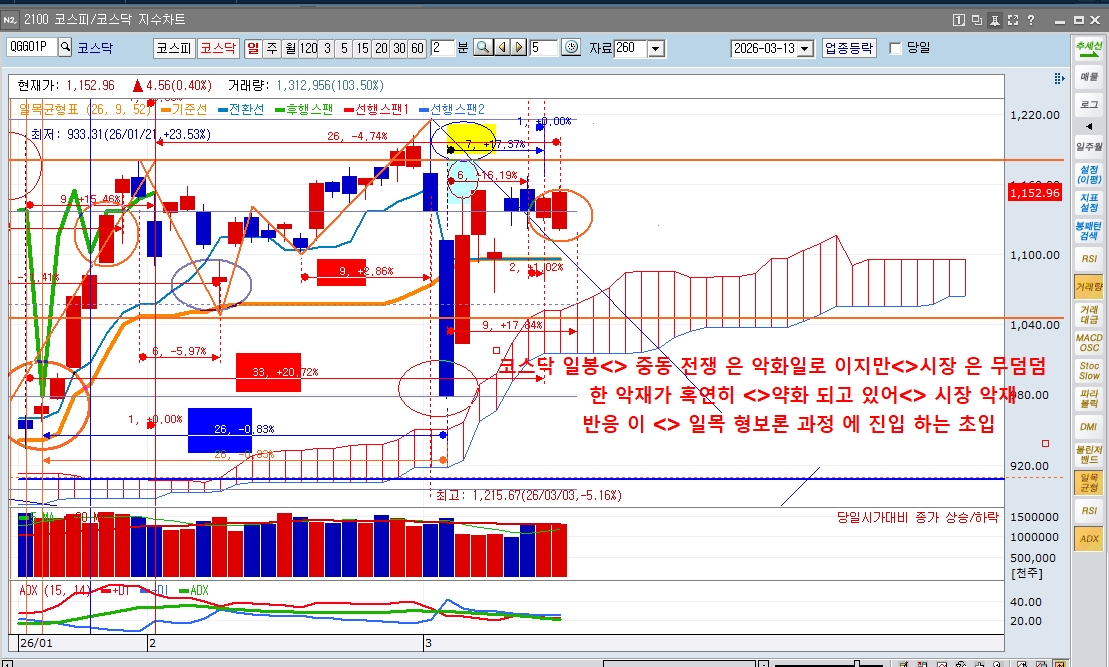Enable the 당일 checkbox
Image resolution: width=1109 pixels, height=667 pixels.
point(896,47)
